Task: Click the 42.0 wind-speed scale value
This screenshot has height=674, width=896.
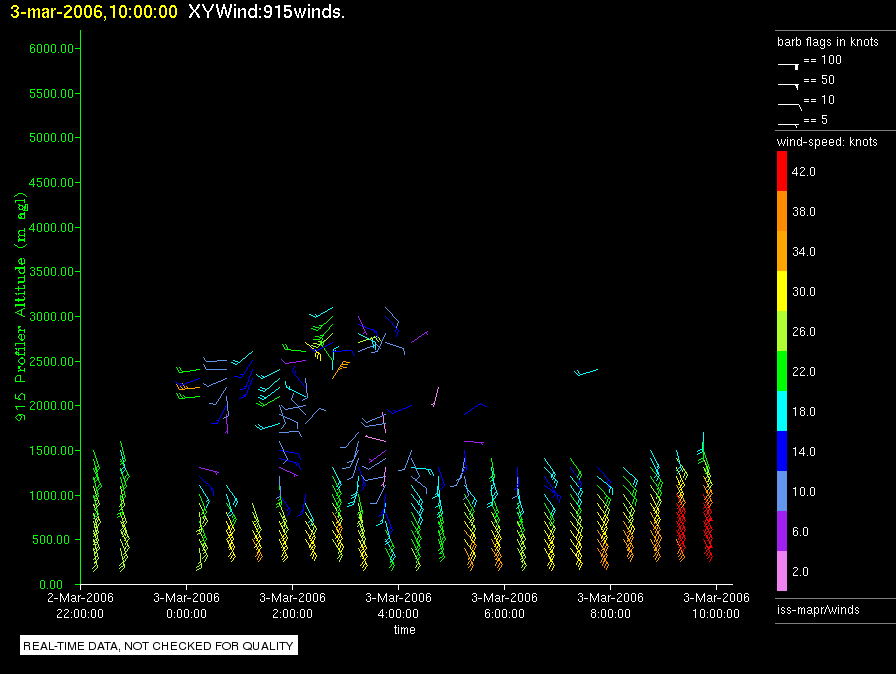Action: point(803,171)
